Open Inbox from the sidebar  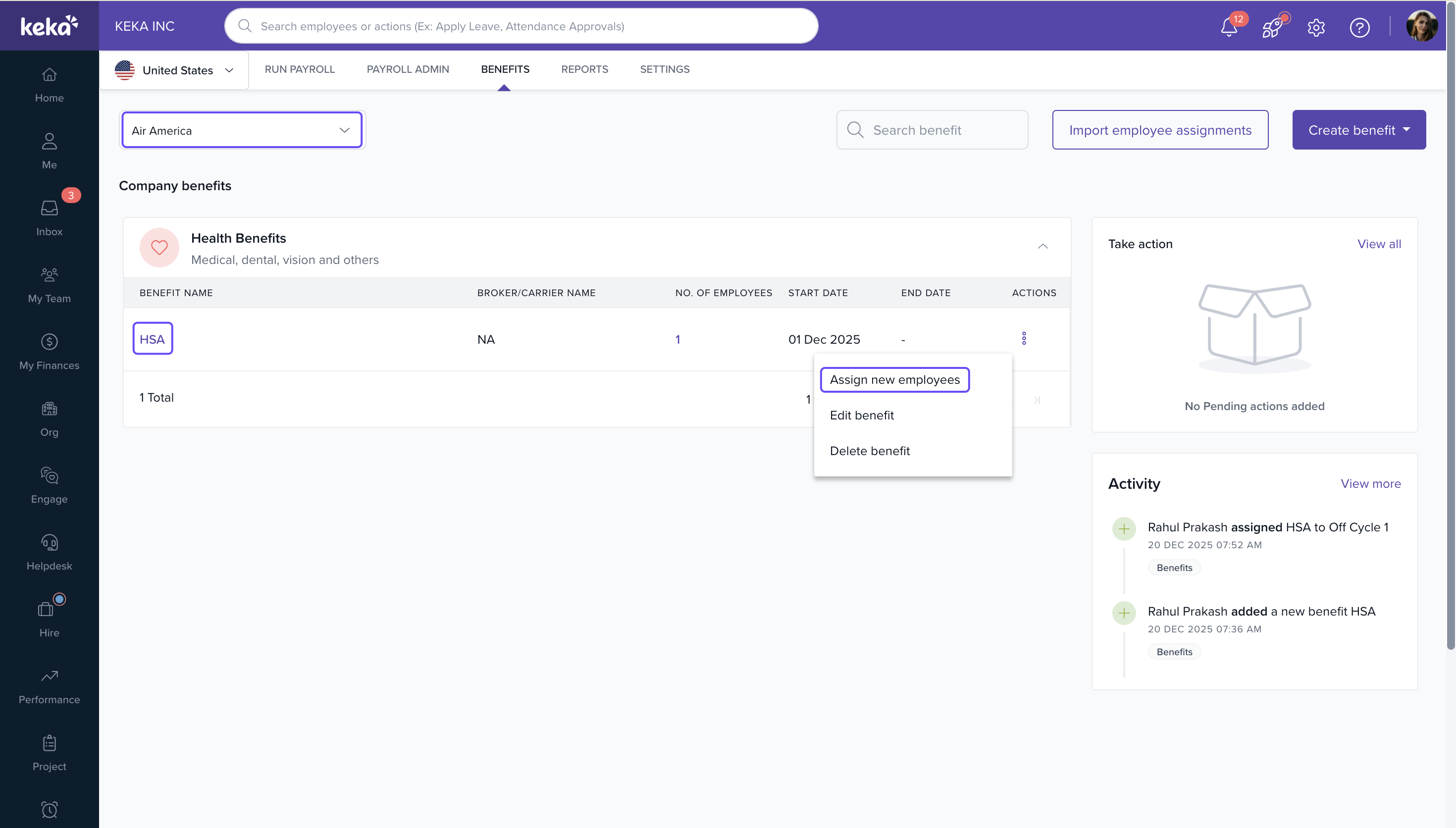[x=50, y=218]
